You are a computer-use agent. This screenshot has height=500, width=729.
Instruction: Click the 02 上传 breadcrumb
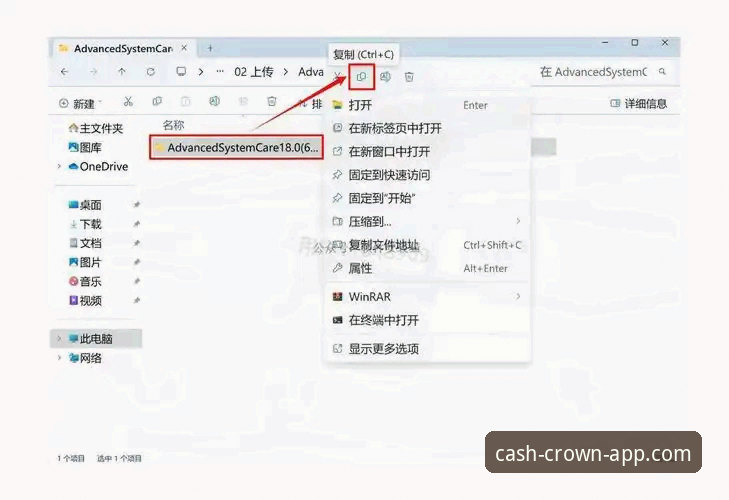[x=253, y=72]
